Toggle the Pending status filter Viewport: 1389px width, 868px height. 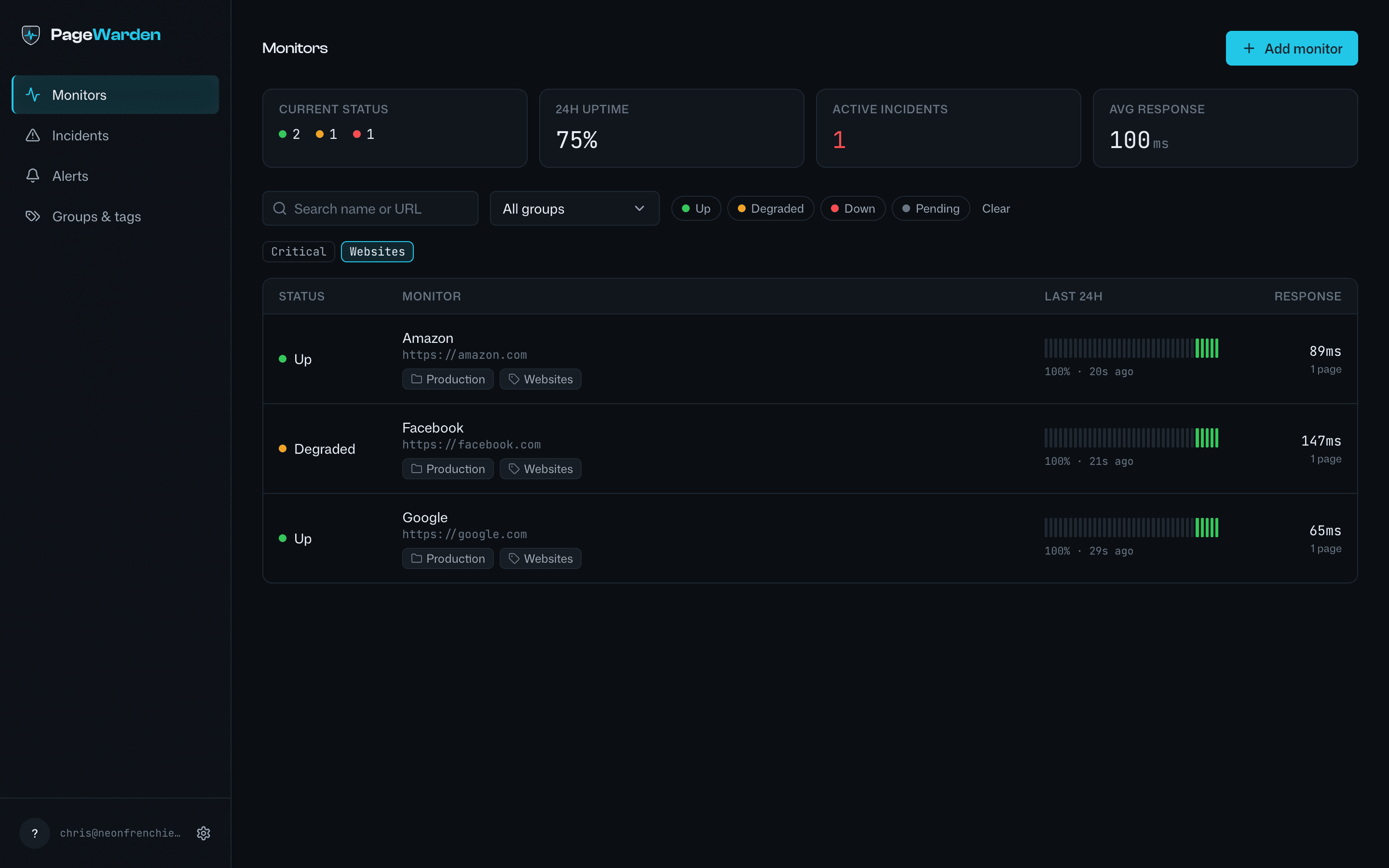pyautogui.click(x=930, y=208)
